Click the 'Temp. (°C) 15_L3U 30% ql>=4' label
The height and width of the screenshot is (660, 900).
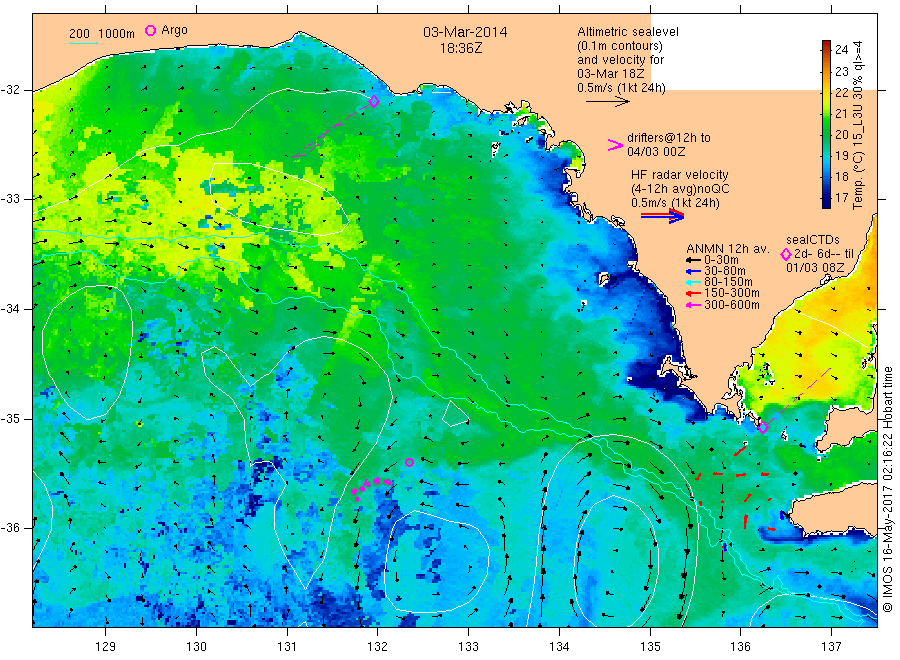coord(858,125)
